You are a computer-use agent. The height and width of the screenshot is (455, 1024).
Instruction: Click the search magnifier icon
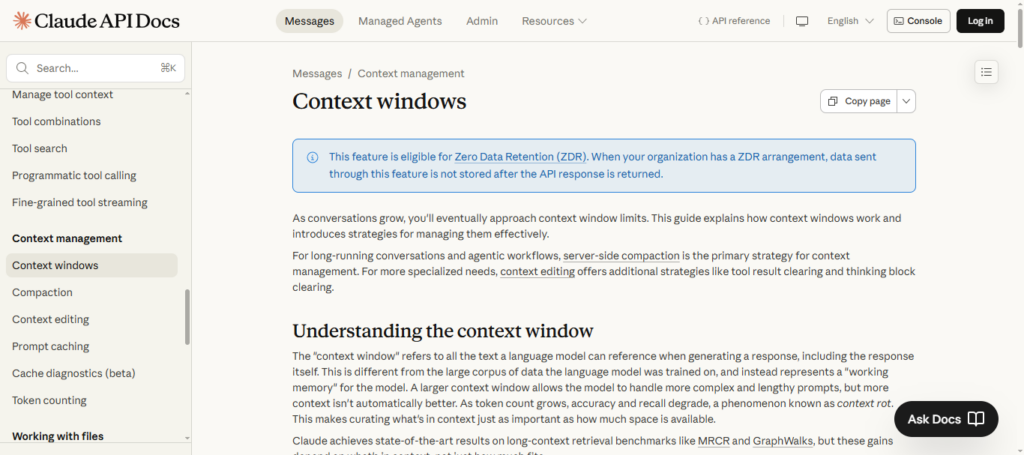[22, 68]
